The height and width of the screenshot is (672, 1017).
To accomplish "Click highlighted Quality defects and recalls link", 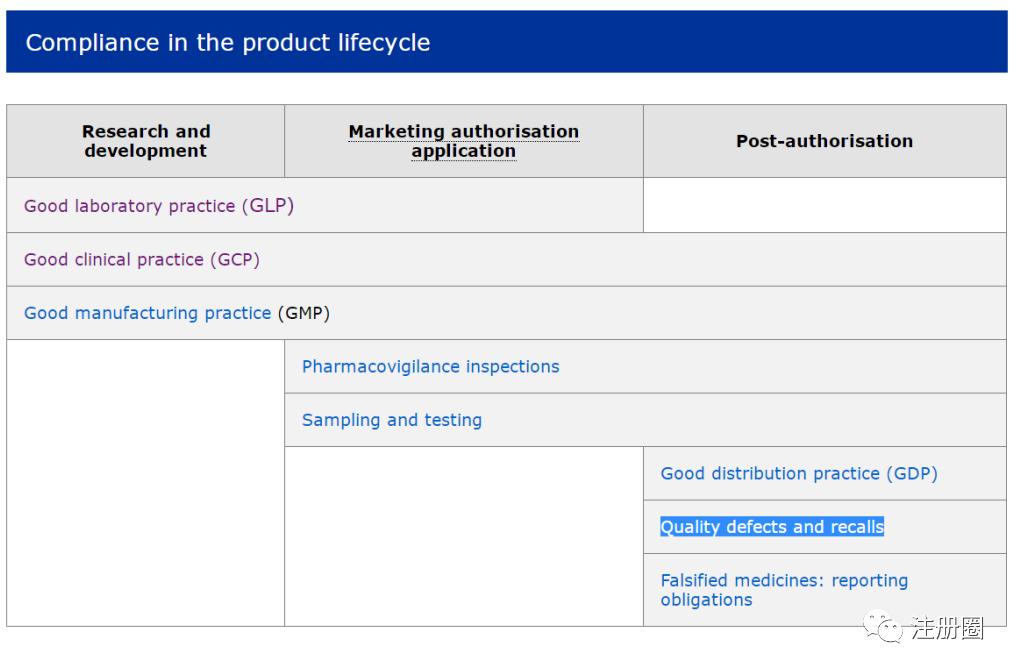I will [771, 527].
